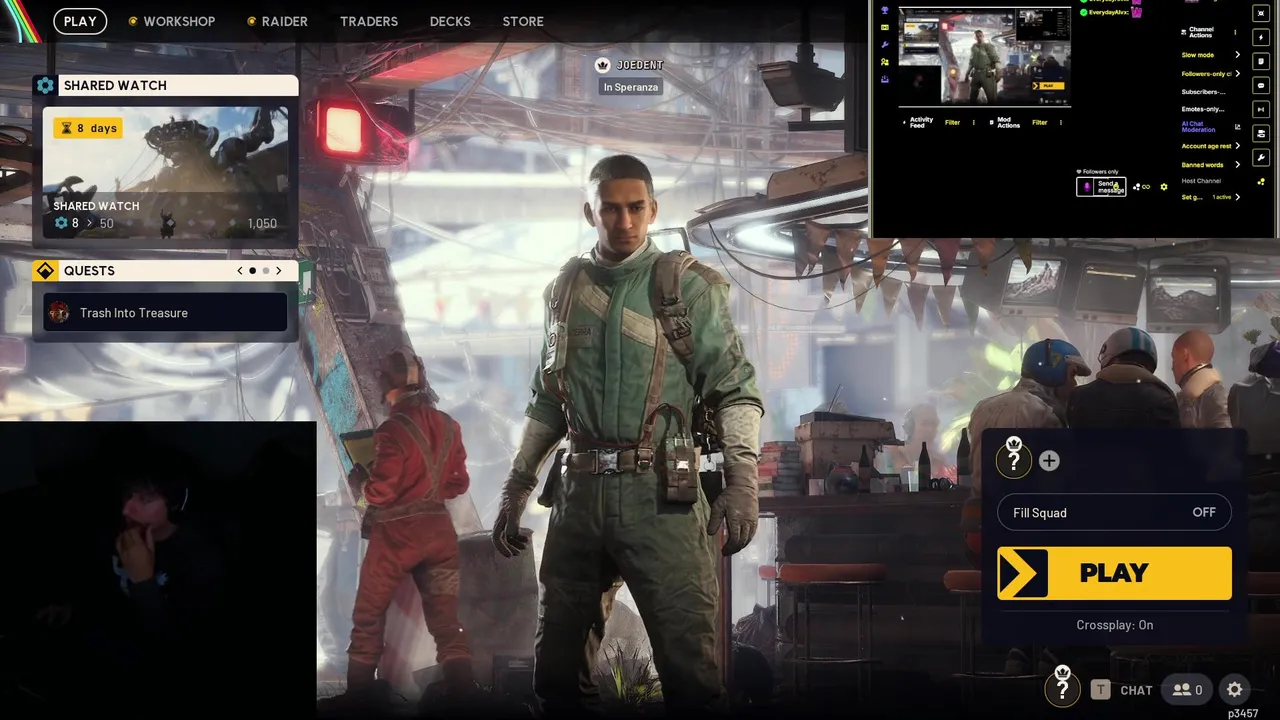Click the crown icon beside JOEDENT

coord(602,65)
